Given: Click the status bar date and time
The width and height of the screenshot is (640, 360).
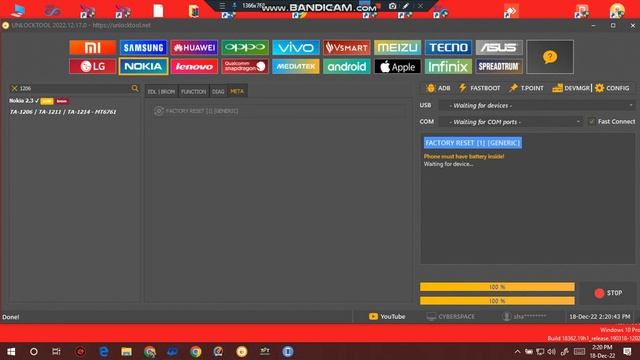Looking at the screenshot, I should point(600,317).
